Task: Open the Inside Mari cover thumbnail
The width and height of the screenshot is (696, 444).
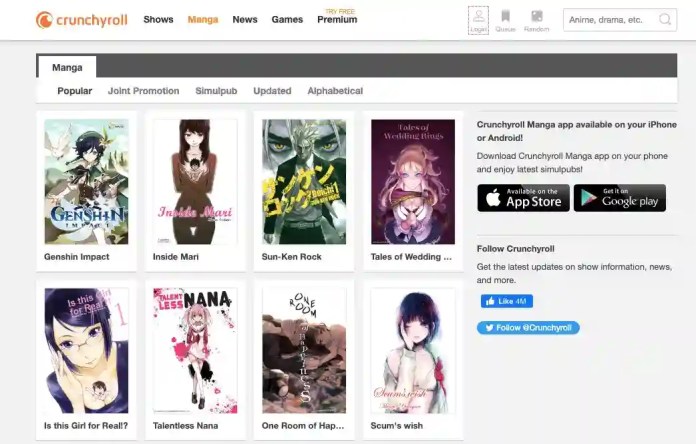Action: [195, 182]
